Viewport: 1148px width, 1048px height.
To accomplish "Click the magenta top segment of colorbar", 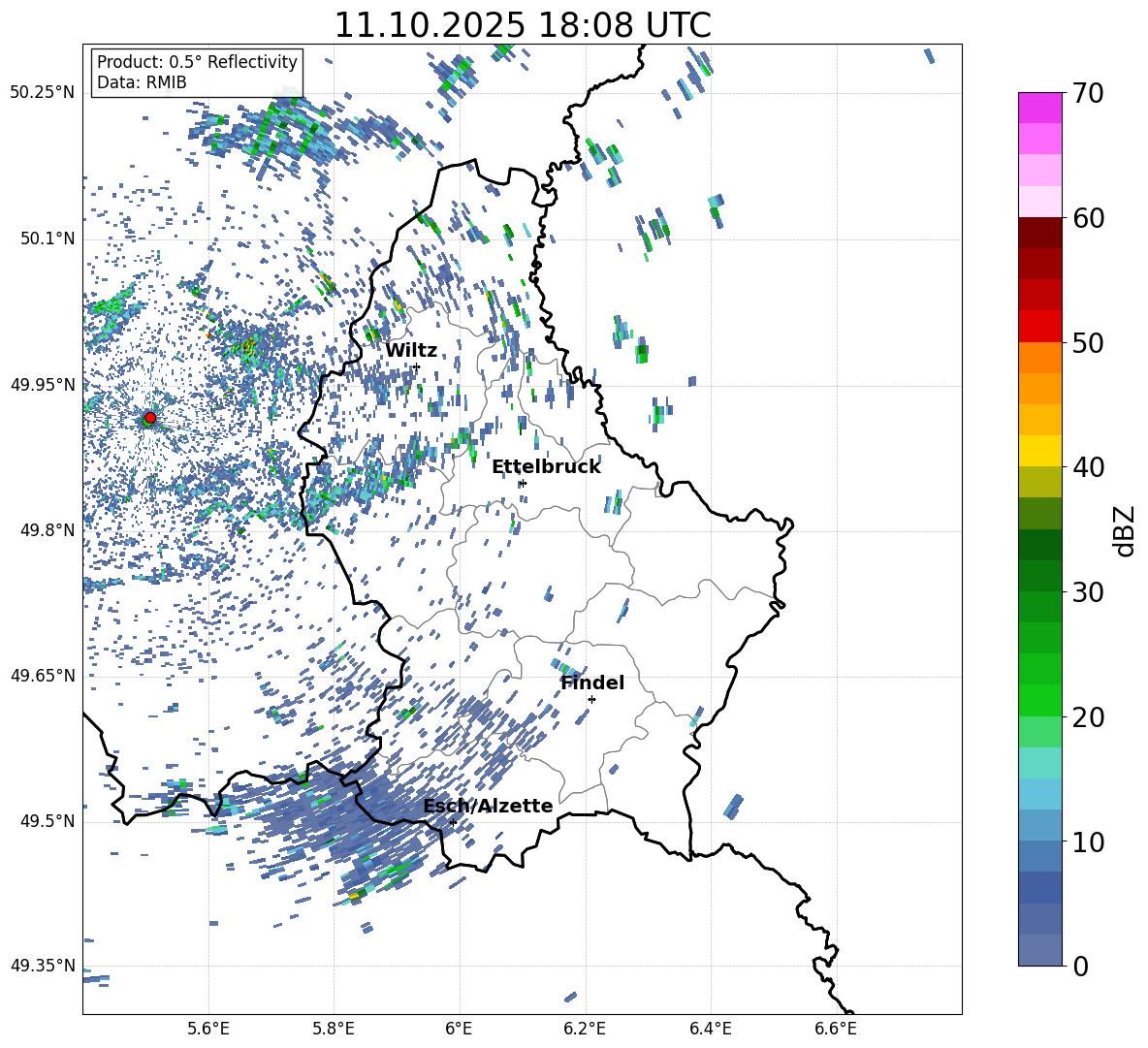I will pos(1039,108).
